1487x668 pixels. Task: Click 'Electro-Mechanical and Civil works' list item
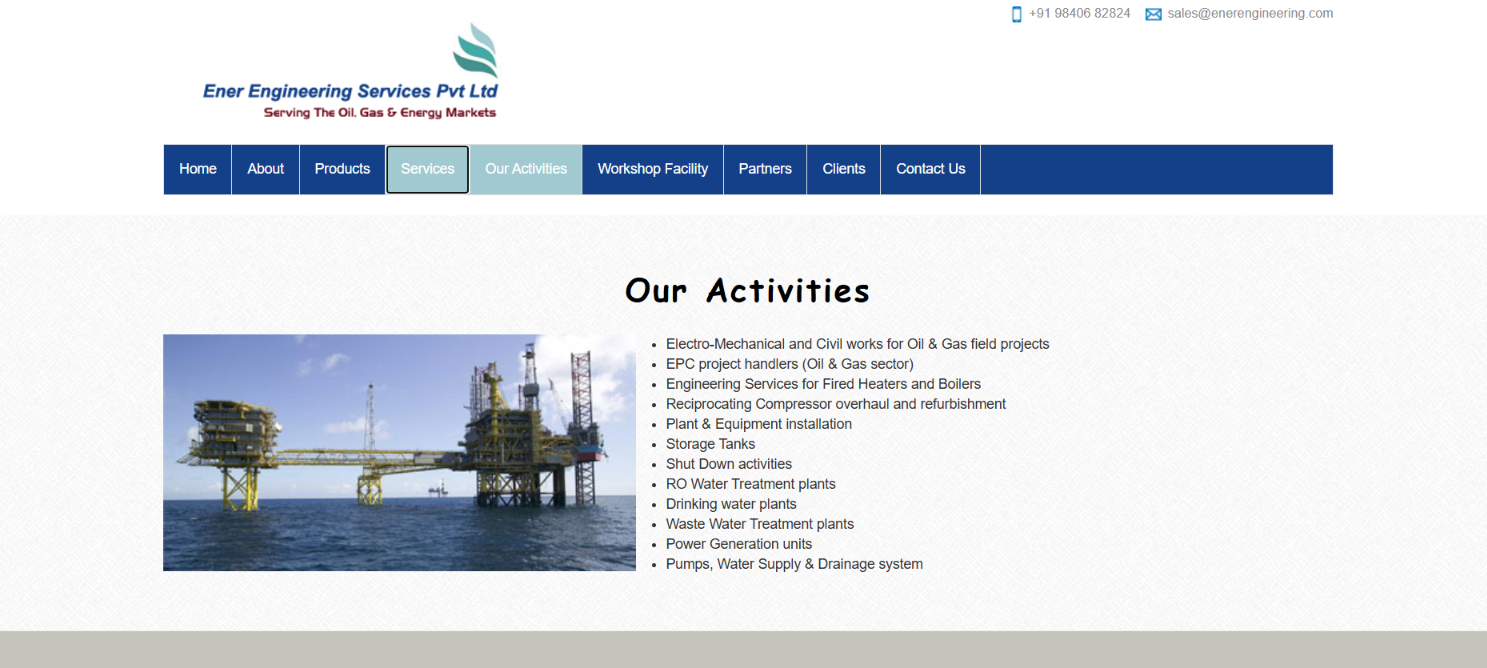(858, 344)
